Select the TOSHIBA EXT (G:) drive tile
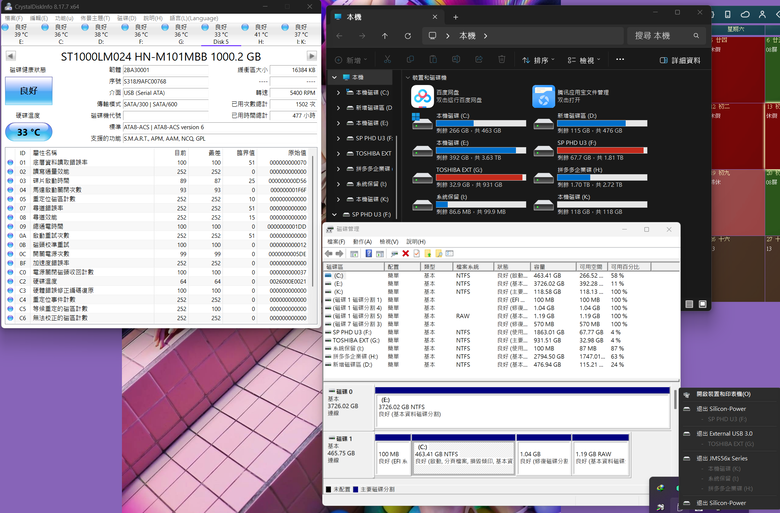This screenshot has height=513, width=780. coord(469,177)
